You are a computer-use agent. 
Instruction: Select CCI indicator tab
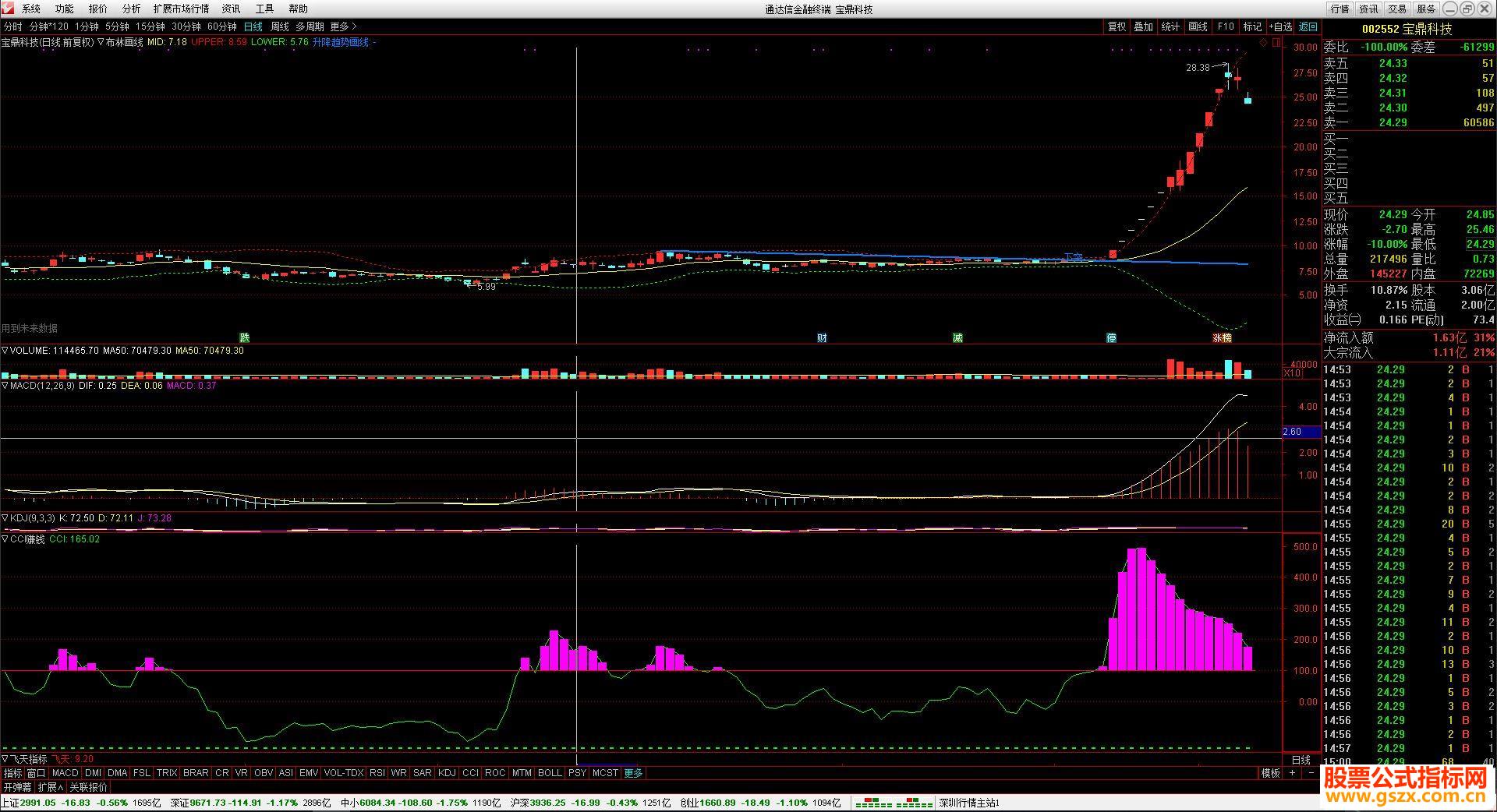pos(470,773)
